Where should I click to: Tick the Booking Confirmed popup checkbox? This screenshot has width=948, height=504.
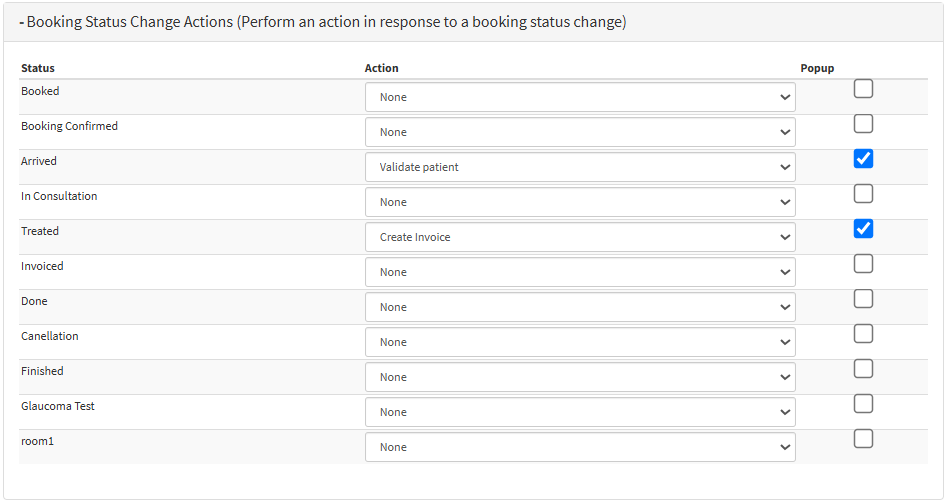(863, 124)
